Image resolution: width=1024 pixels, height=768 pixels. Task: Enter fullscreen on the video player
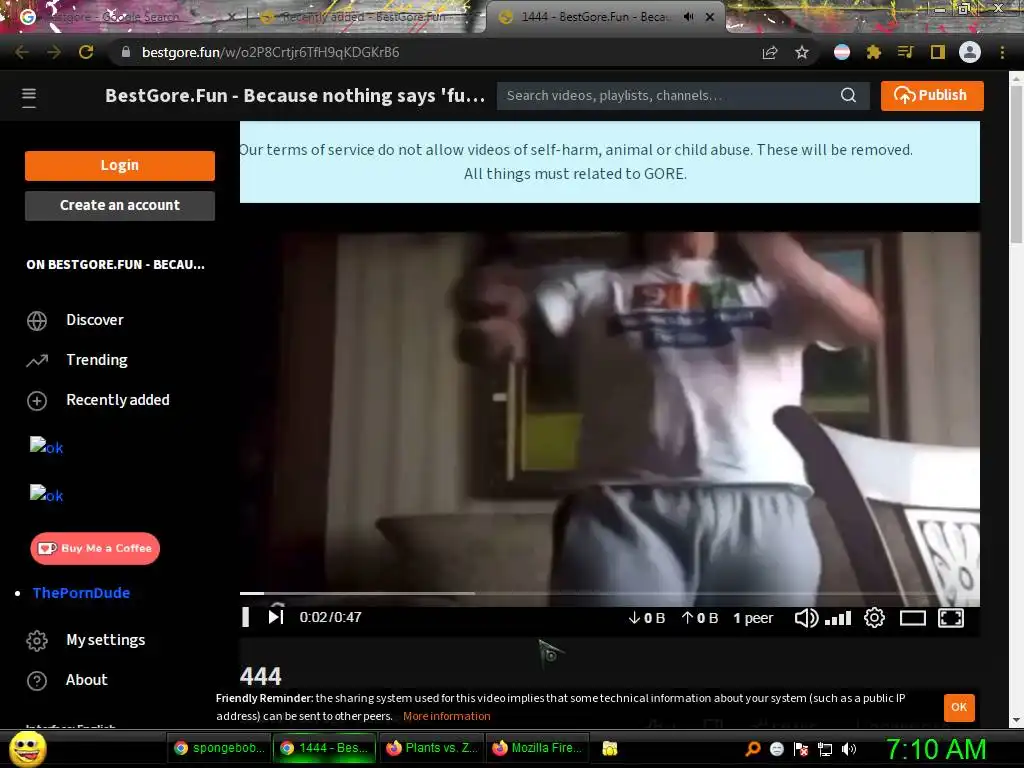point(951,618)
